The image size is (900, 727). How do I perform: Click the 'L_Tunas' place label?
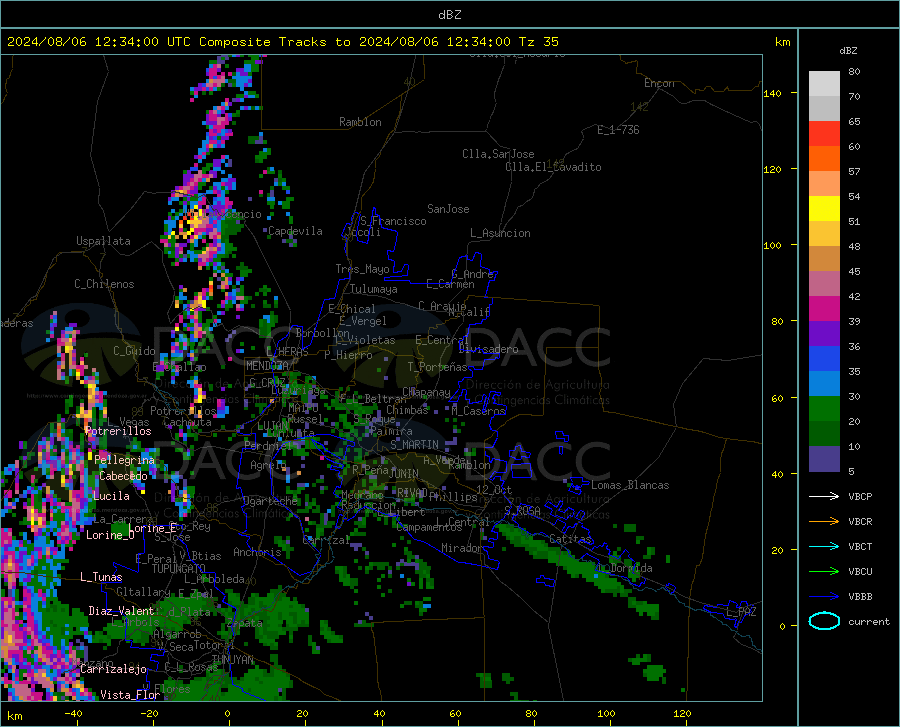(x=101, y=577)
